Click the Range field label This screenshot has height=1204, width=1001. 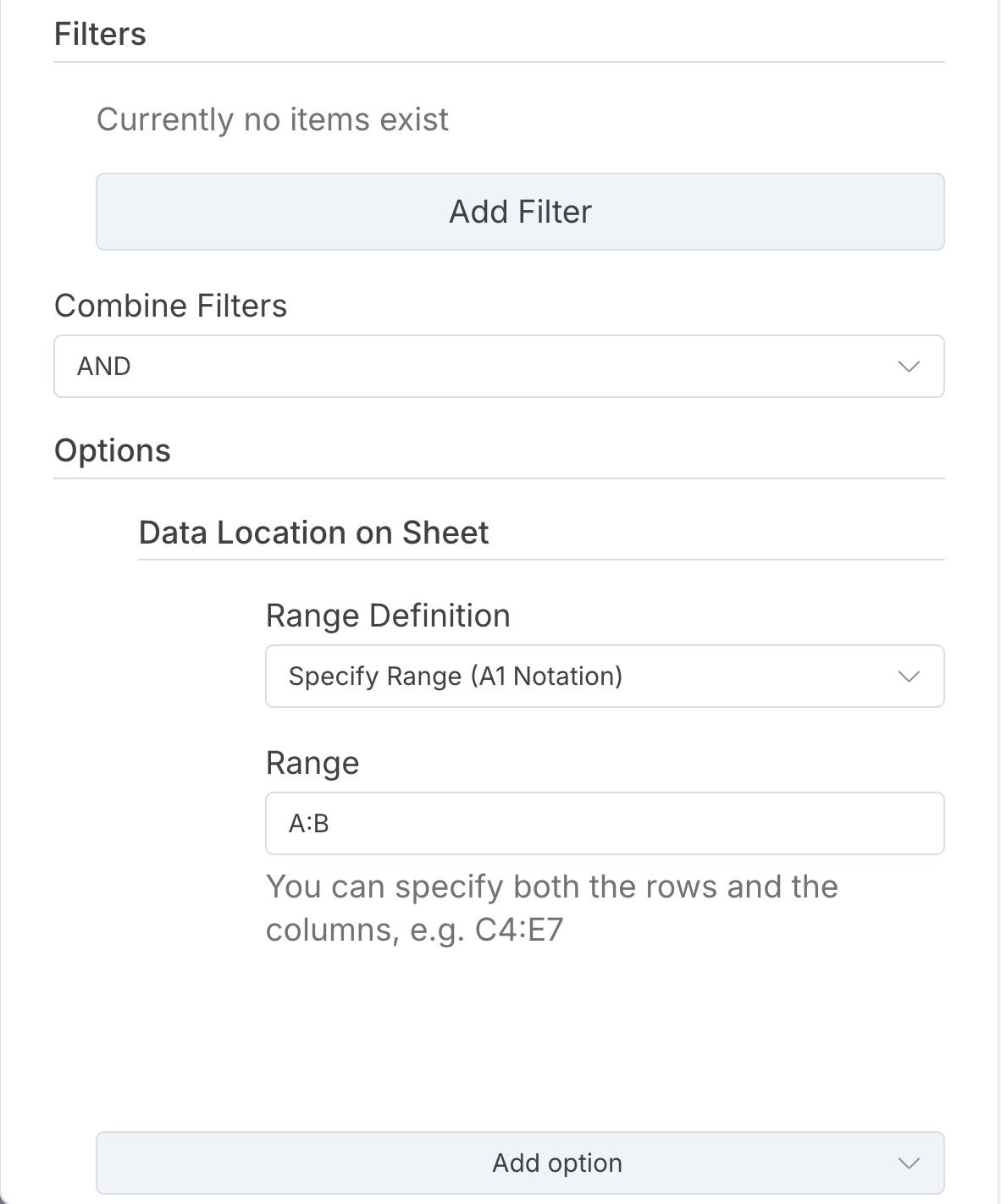312,763
